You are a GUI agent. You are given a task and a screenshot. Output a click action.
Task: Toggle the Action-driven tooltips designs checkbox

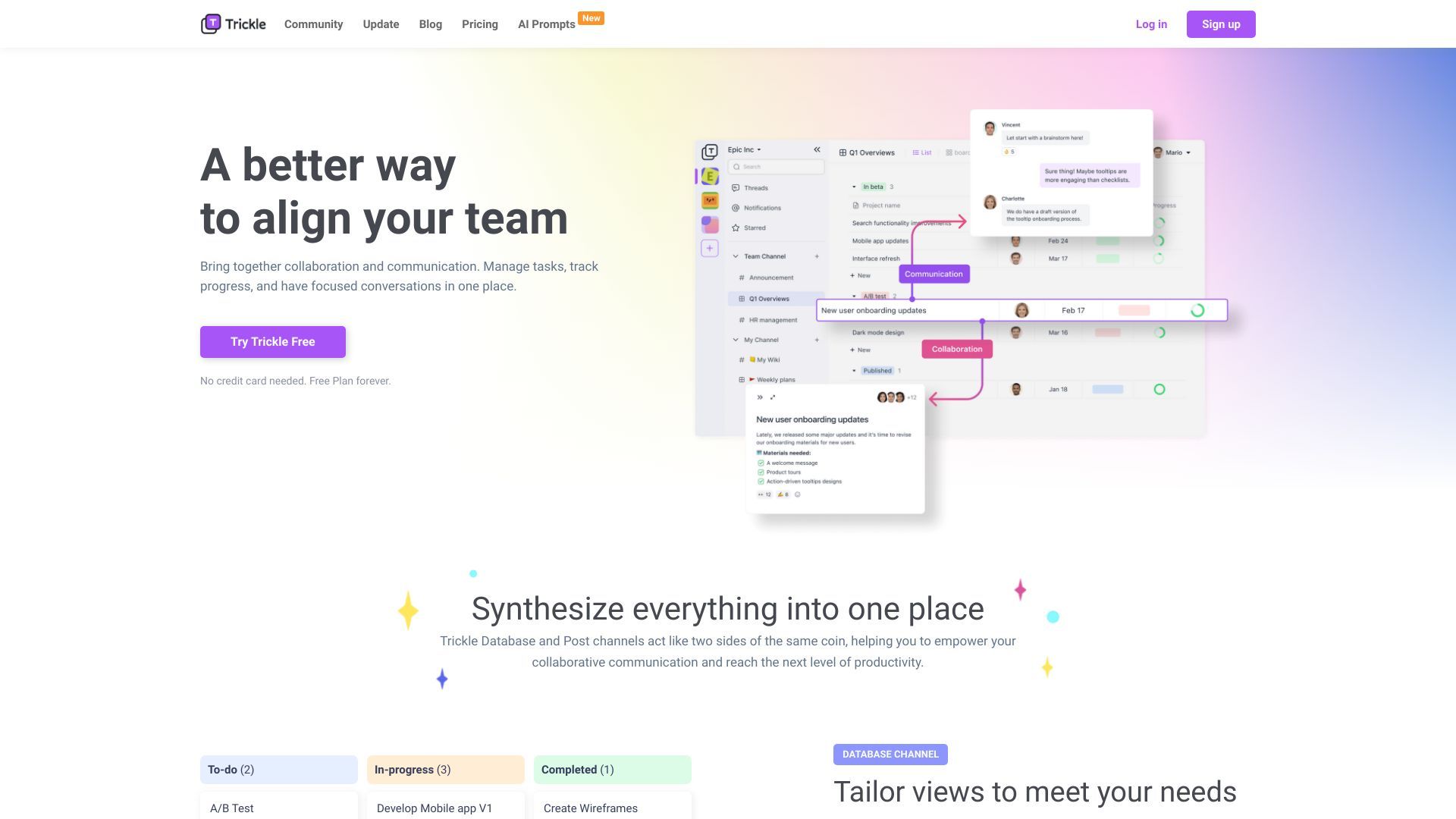pos(761,482)
